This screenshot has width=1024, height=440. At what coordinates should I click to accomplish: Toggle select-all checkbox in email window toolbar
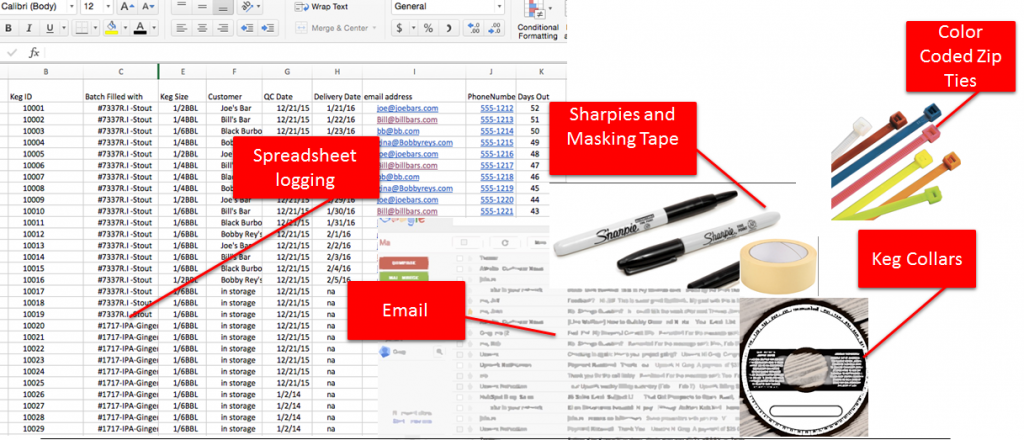pos(463,242)
